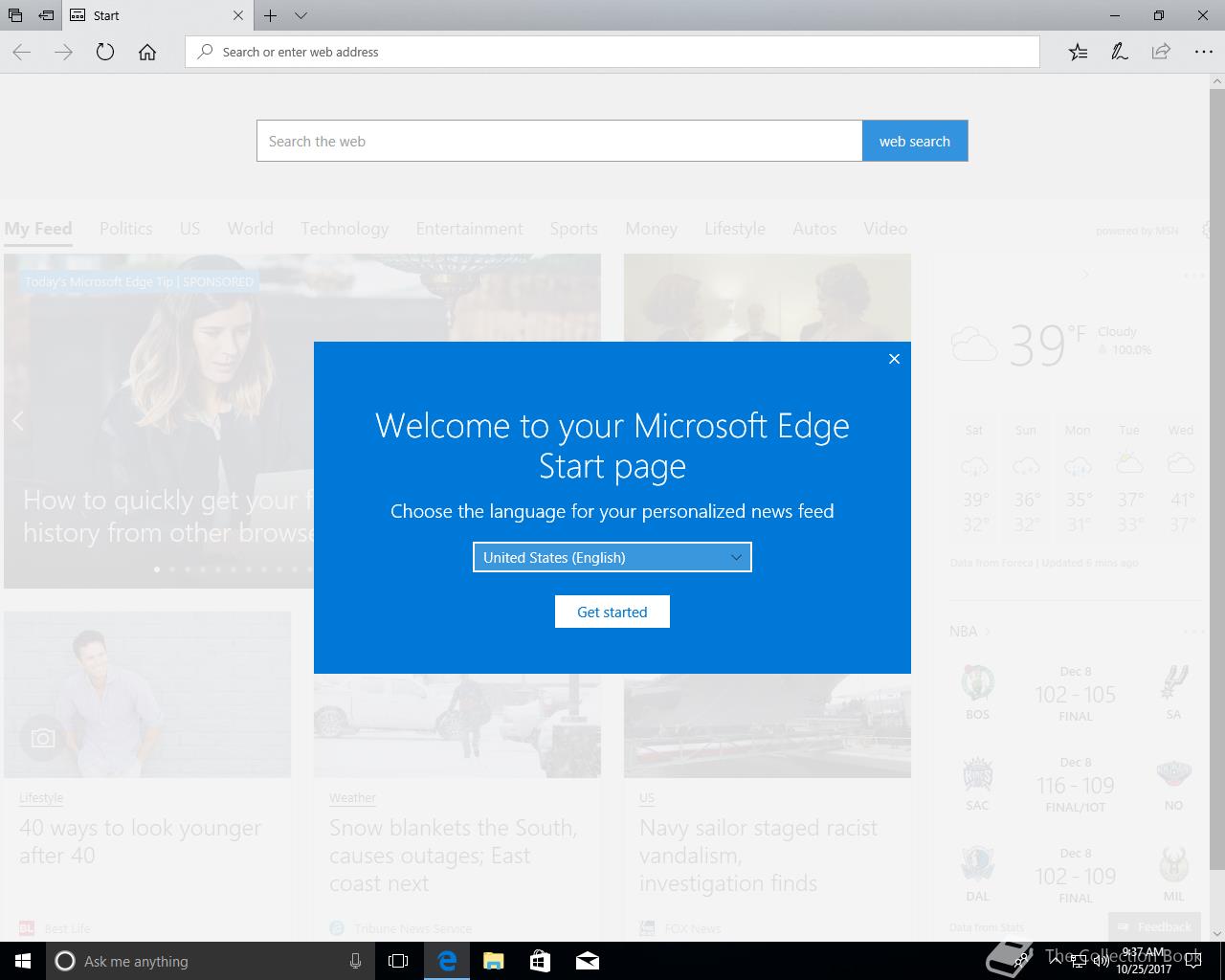Click the BOS team logo

[x=977, y=682]
